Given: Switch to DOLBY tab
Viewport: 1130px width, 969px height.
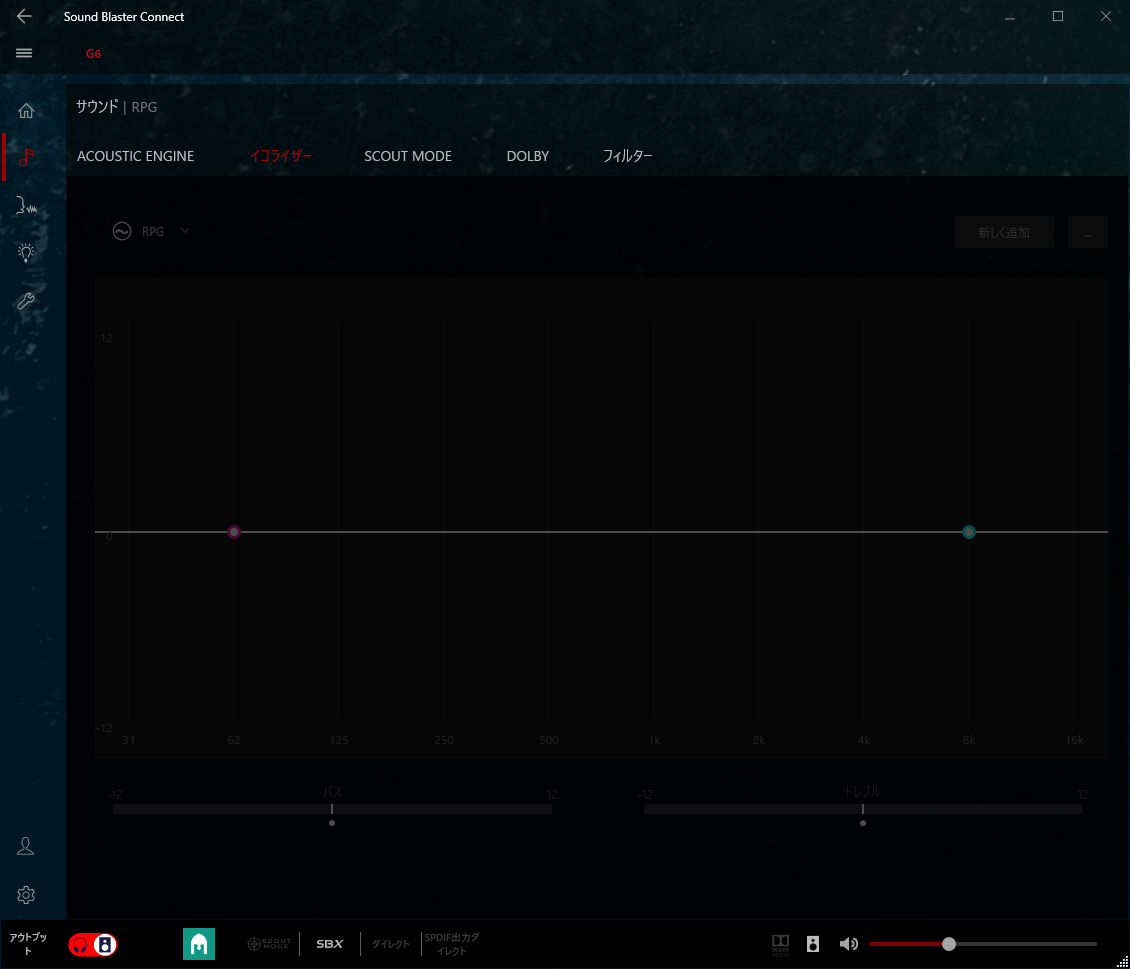Looking at the screenshot, I should click(528, 156).
